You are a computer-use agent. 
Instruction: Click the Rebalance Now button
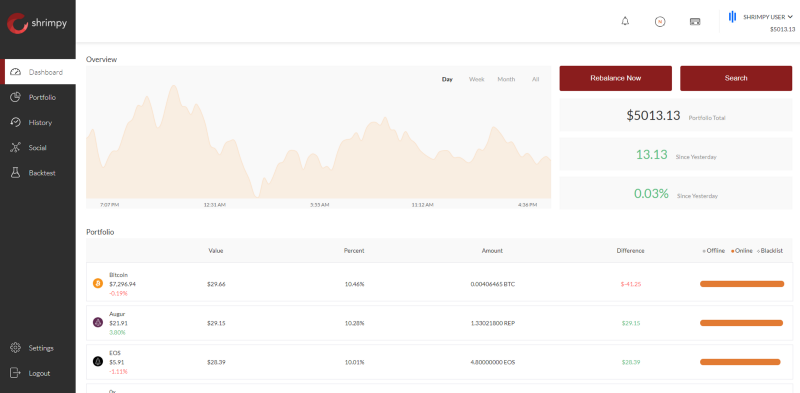pyautogui.click(x=615, y=78)
